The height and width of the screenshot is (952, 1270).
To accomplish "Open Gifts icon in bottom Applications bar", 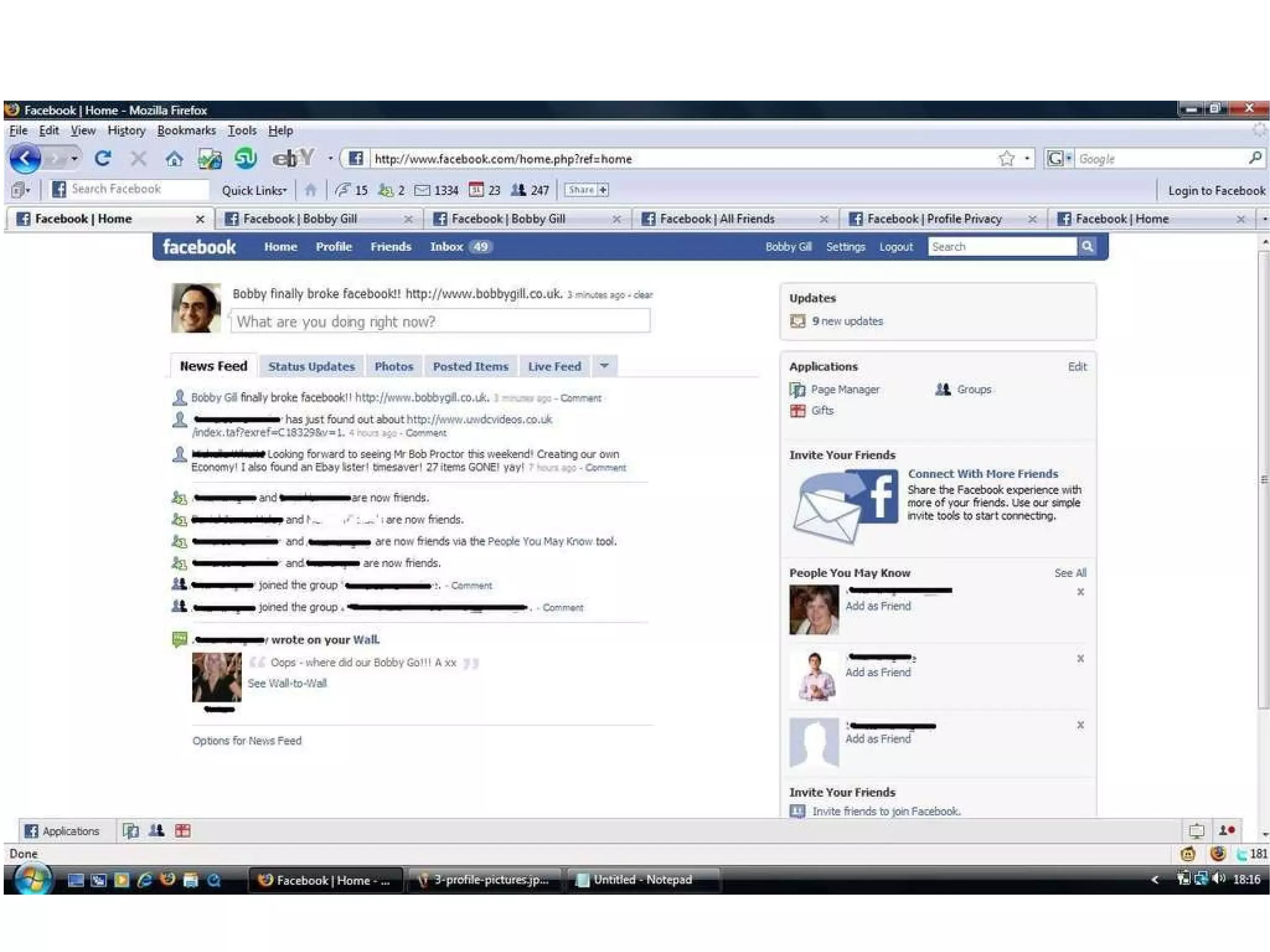I will click(182, 830).
